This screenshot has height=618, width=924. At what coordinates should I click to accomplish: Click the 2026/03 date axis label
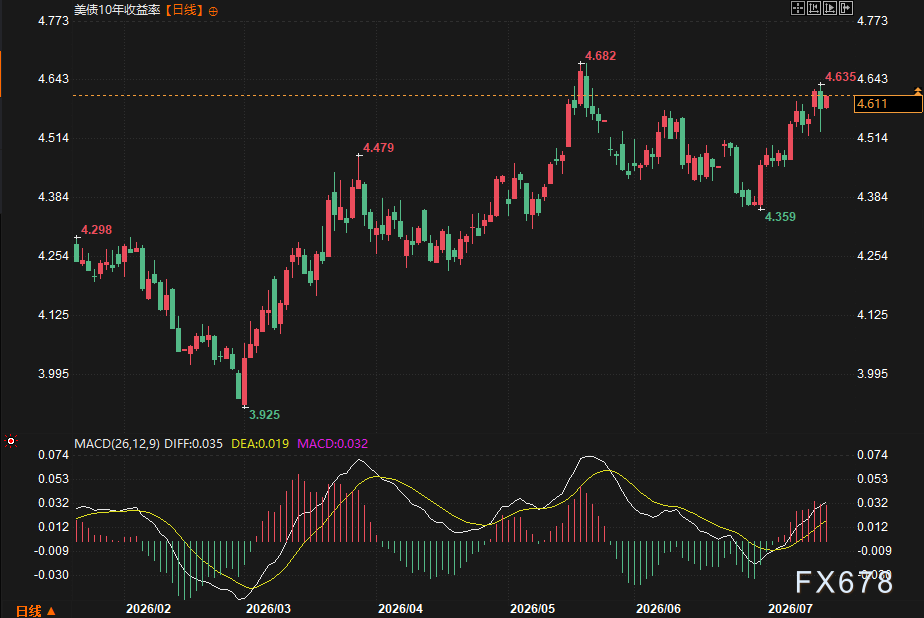[268, 609]
